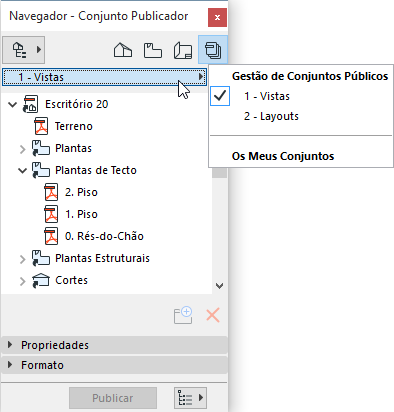The width and height of the screenshot is (394, 412).
Task: Select the 0. Rés-do-Chão item
Action: pos(104,236)
